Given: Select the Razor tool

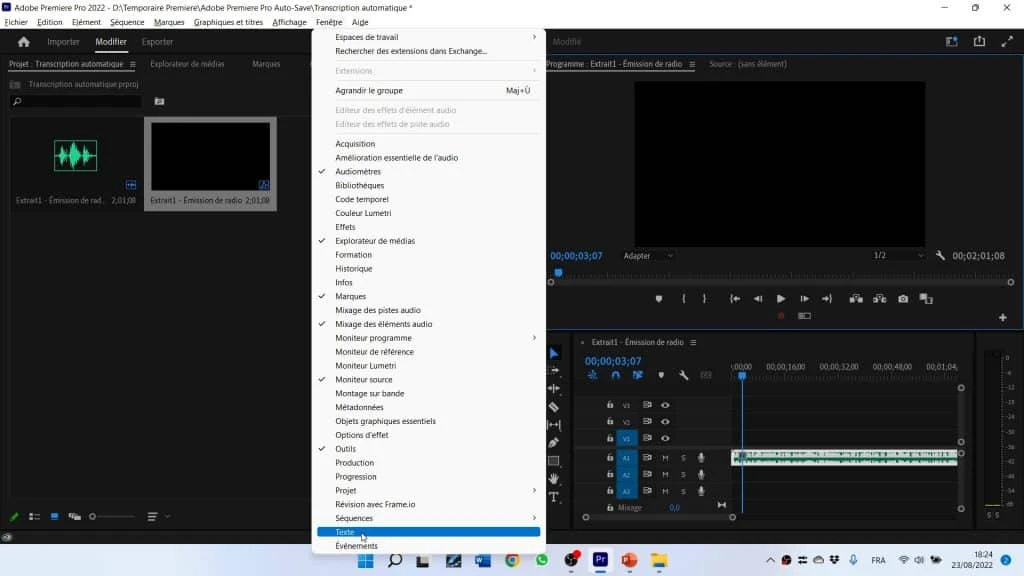Looking at the screenshot, I should [x=554, y=407].
